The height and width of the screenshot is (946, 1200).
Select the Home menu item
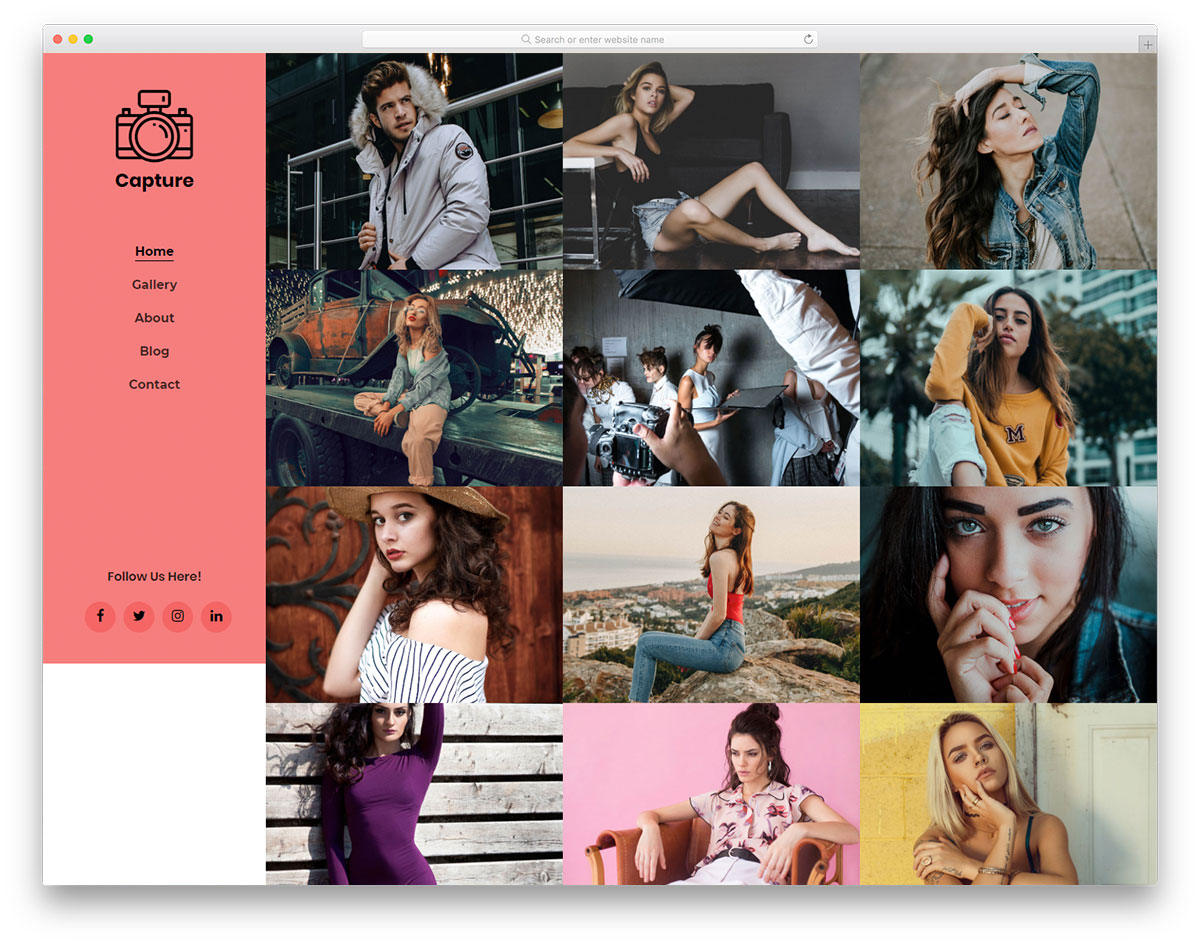tap(154, 251)
